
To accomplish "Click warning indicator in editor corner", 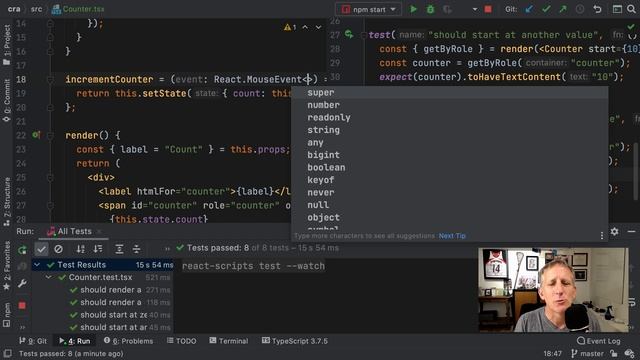I will coord(290,27).
